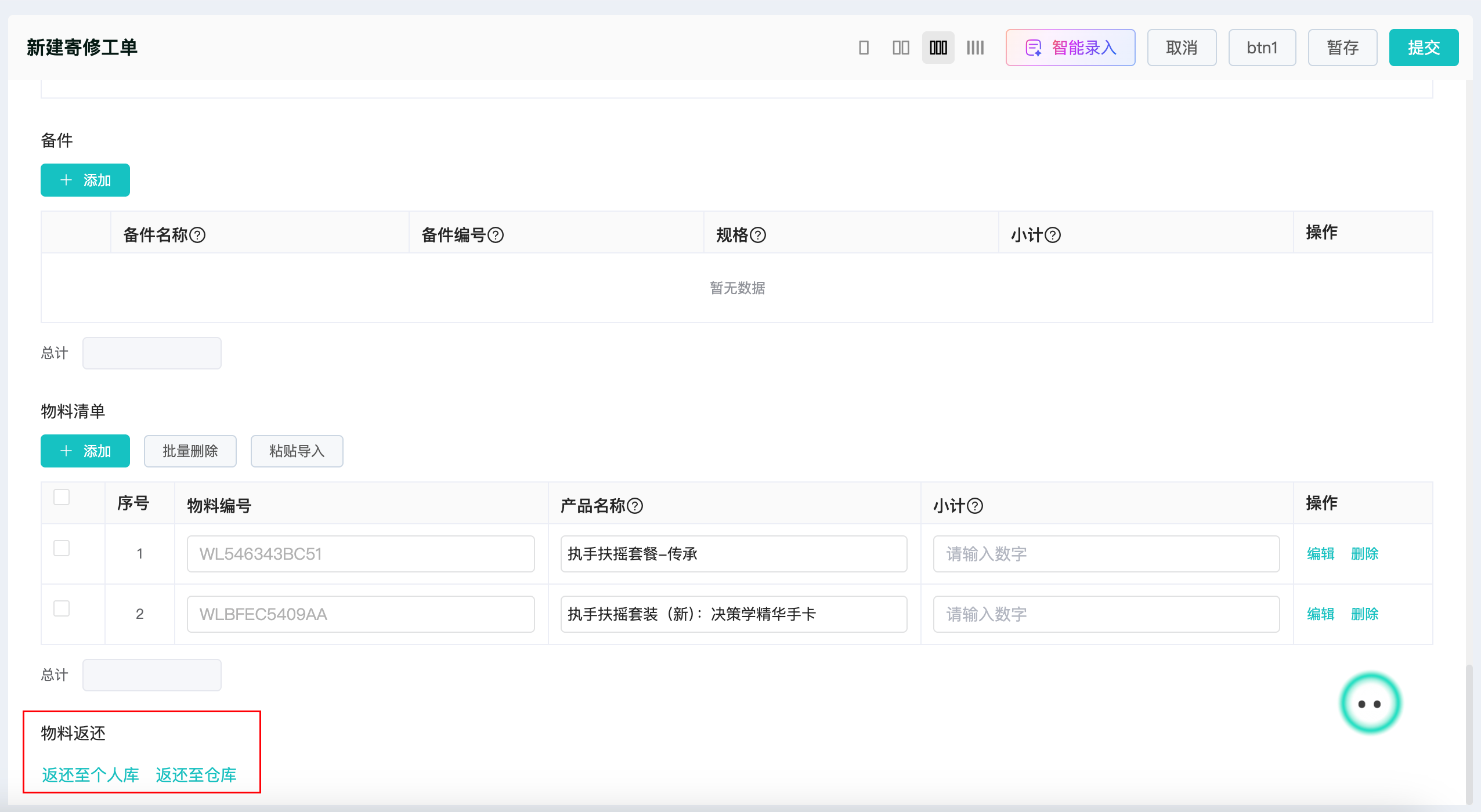This screenshot has width=1481, height=812.
Task: Focus the 备件 总计 field
Action: tap(152, 353)
